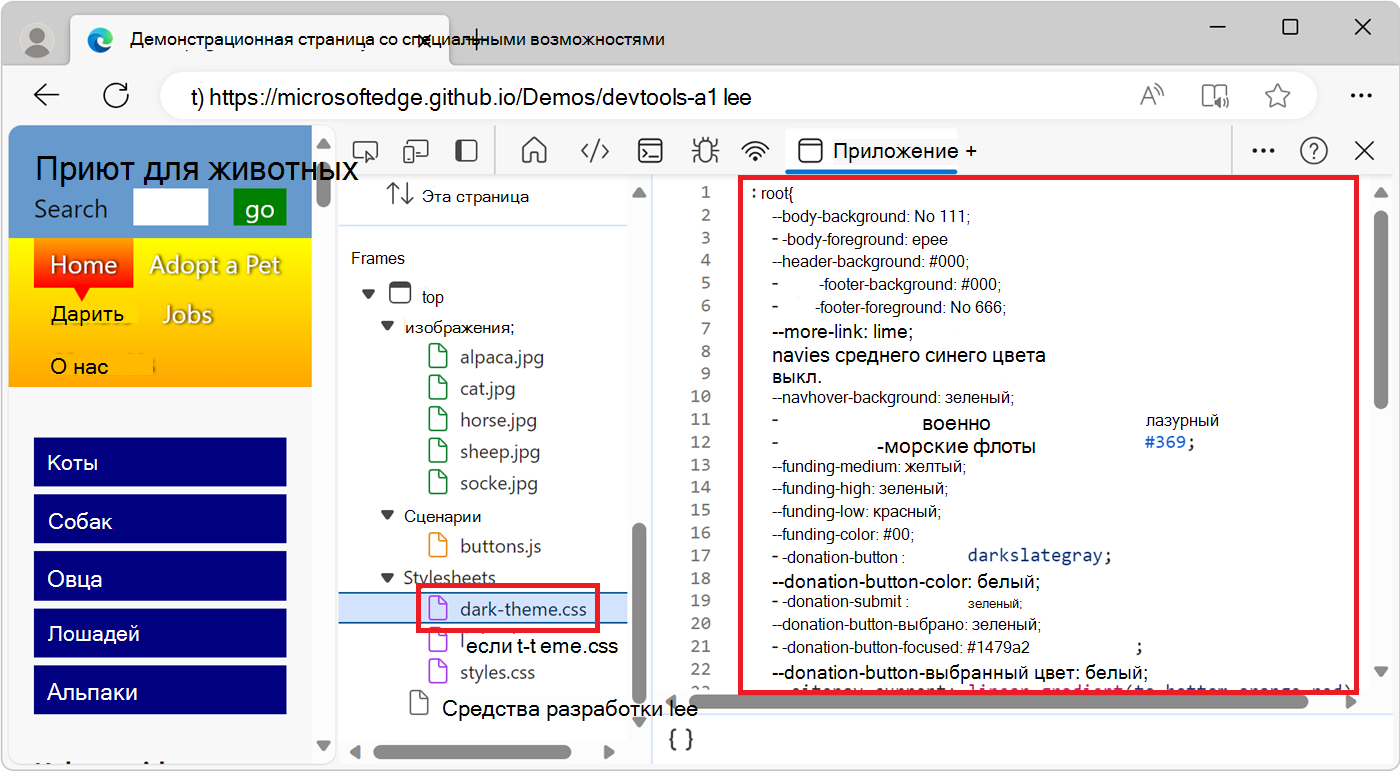Select the Inspect element tool
This screenshot has width=1400, height=771.
tap(365, 150)
